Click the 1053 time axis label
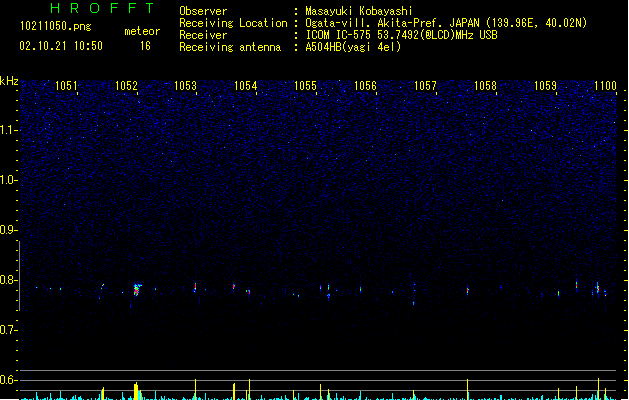Viewport: 629px width, 400px height. coord(186,85)
